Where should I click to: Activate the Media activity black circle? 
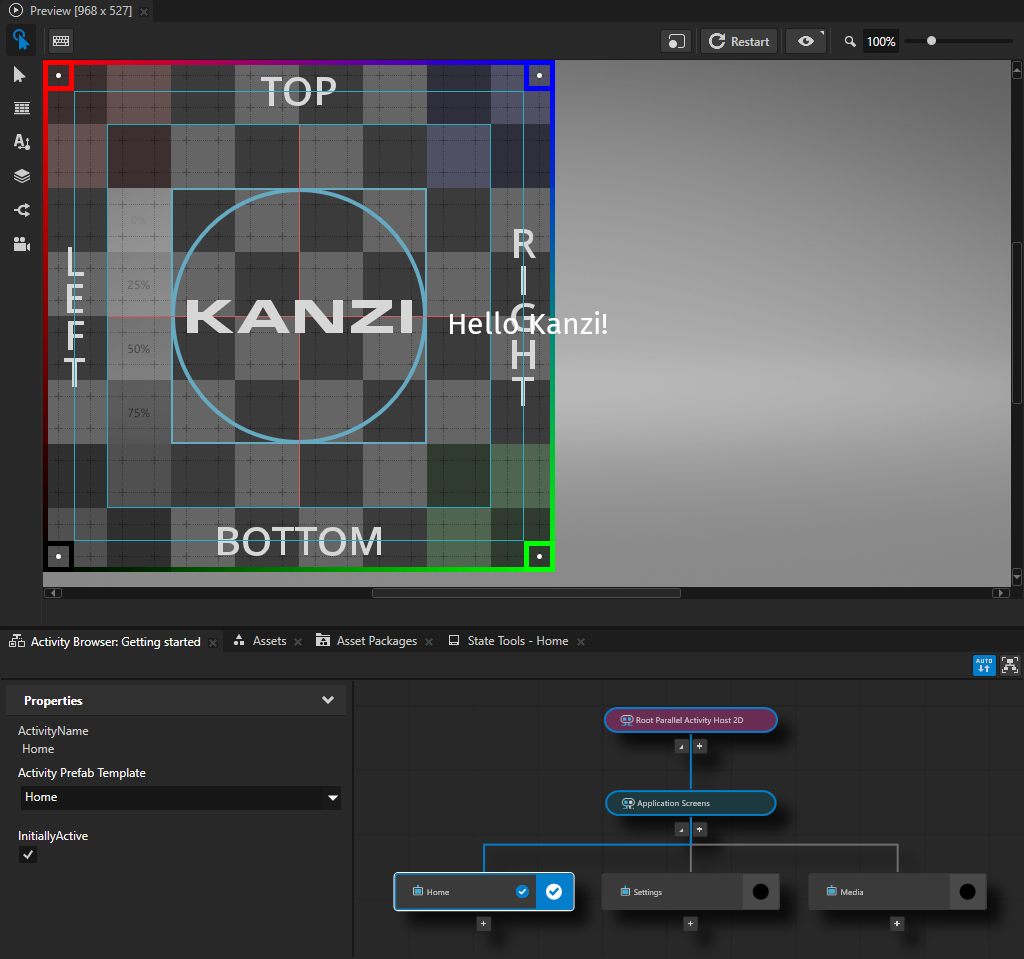[967, 892]
